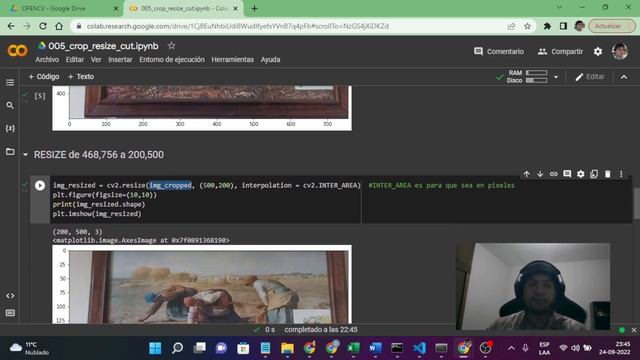
Task: Open the Ayuda menu
Action: (x=270, y=60)
